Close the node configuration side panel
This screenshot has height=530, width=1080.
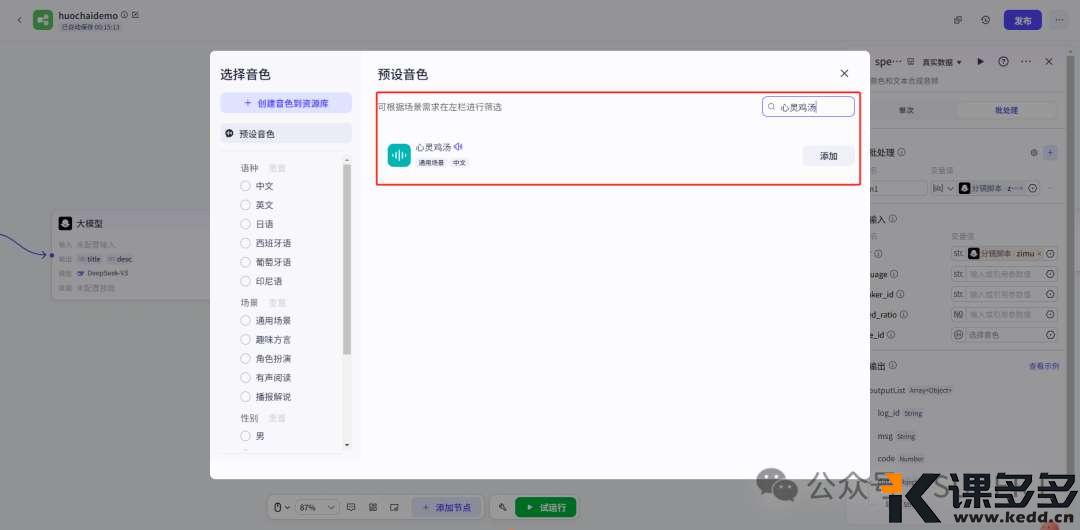[1049, 61]
